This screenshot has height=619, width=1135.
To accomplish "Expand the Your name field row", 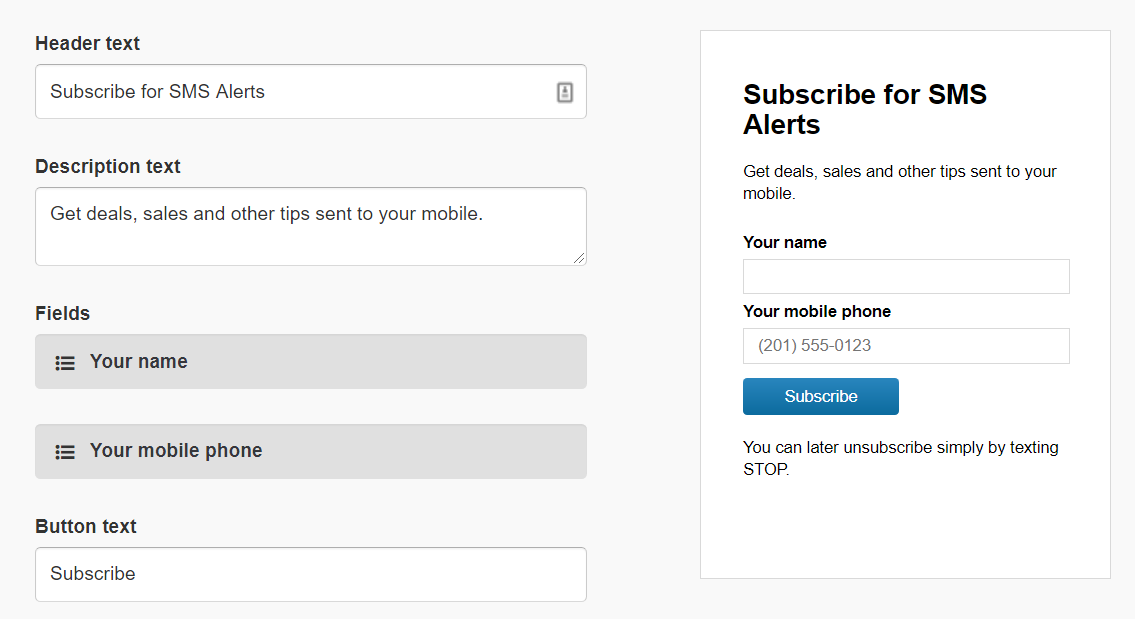I will [310, 361].
